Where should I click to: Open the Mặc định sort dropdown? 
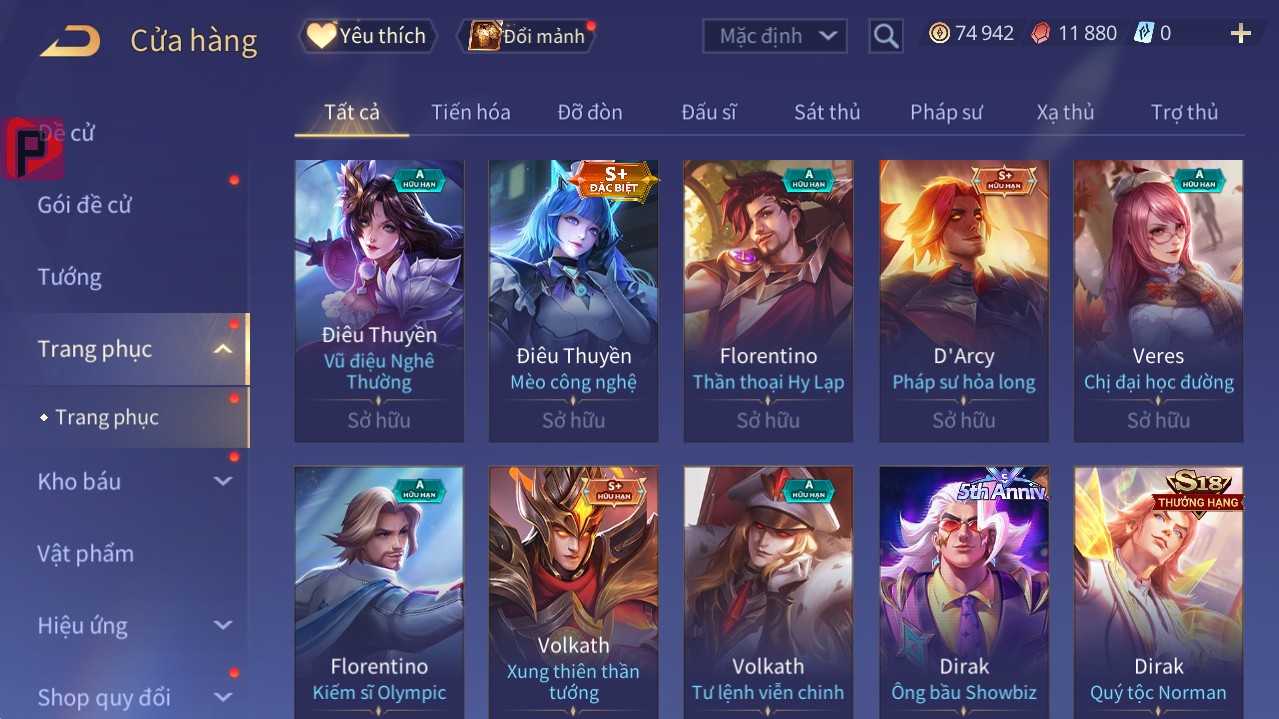(775, 36)
